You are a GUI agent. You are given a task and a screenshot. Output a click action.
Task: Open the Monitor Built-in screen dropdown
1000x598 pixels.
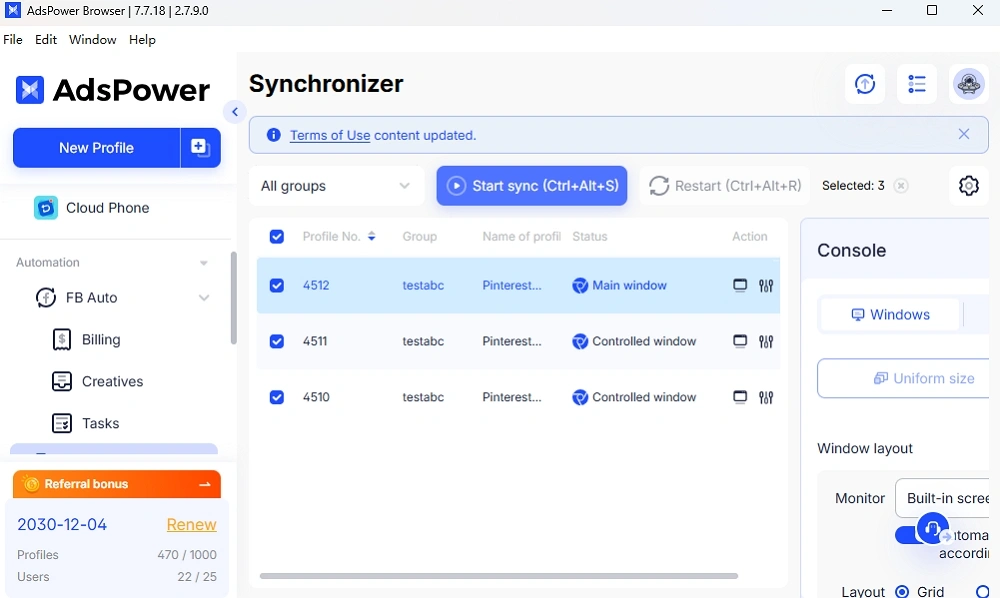coord(945,498)
